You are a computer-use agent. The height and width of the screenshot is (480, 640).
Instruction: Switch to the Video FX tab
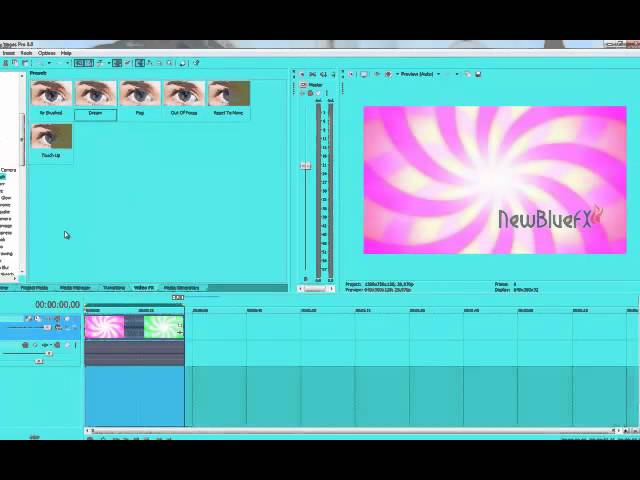click(x=144, y=288)
